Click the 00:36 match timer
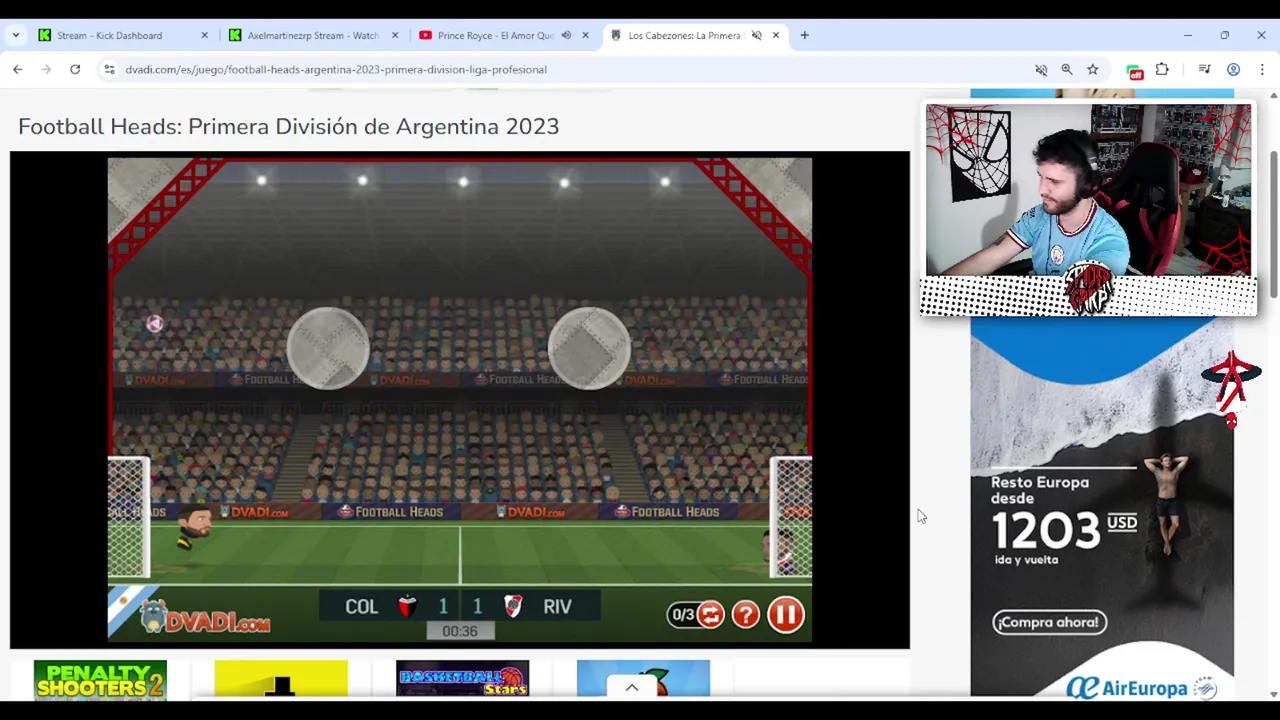 460,631
